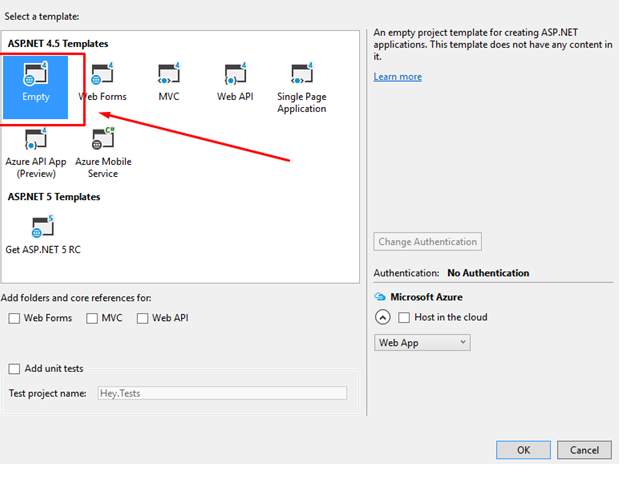628x489 pixels.
Task: Collapse the Microsoft Azure section chevron
Action: (x=382, y=318)
